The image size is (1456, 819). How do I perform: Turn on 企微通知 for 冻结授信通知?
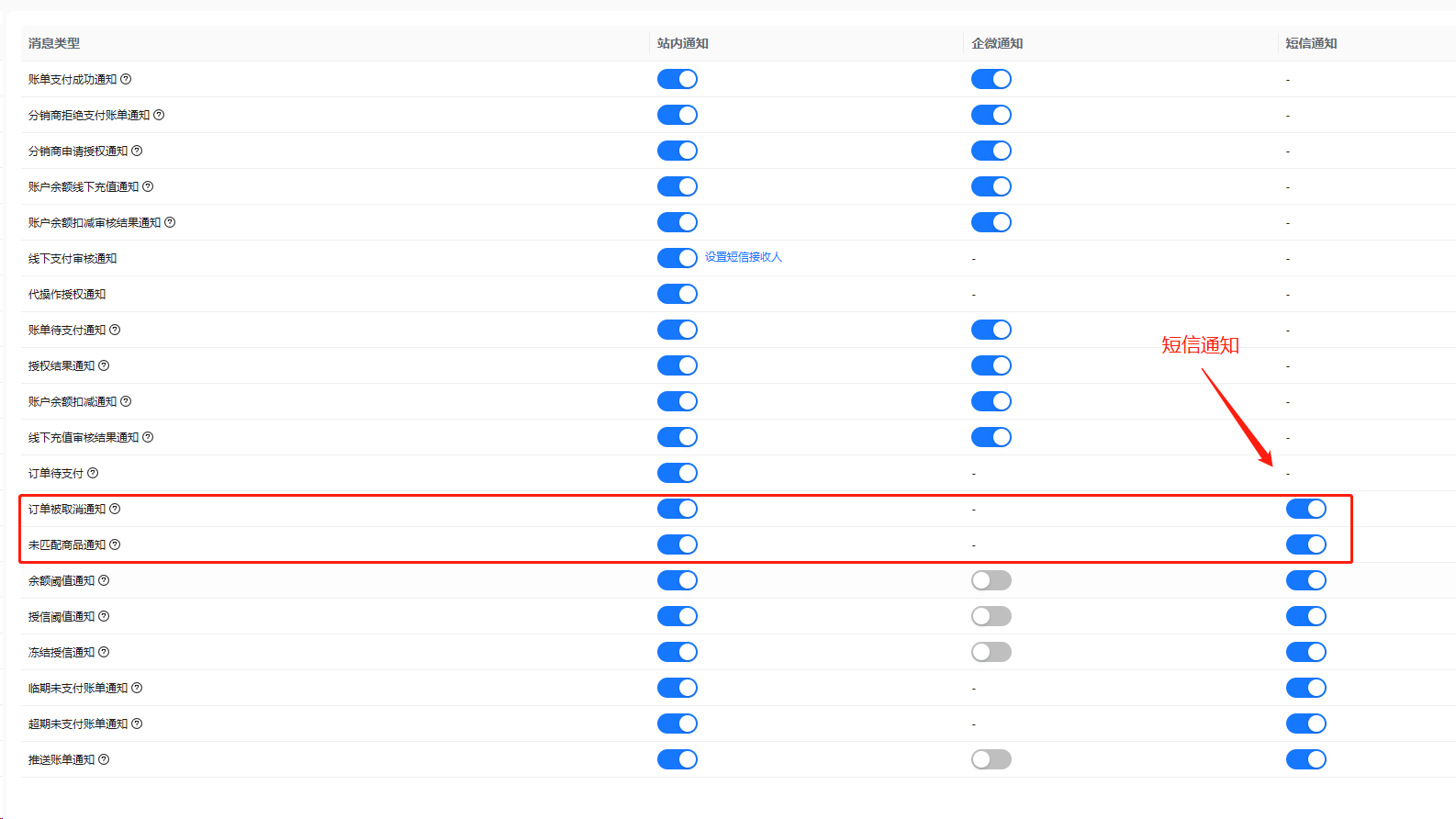(x=991, y=652)
